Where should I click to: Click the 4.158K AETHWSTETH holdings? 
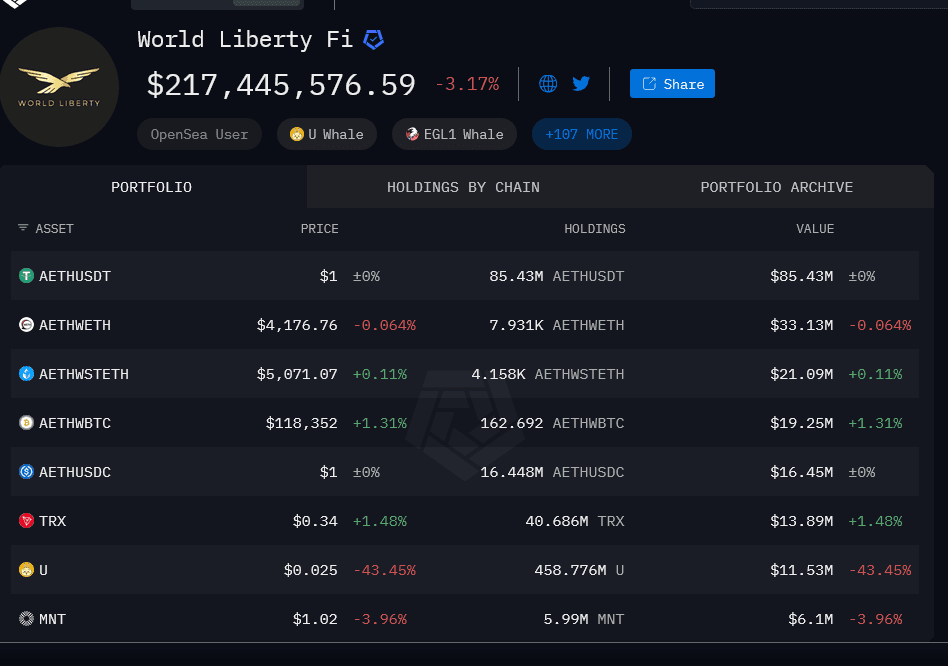548,374
